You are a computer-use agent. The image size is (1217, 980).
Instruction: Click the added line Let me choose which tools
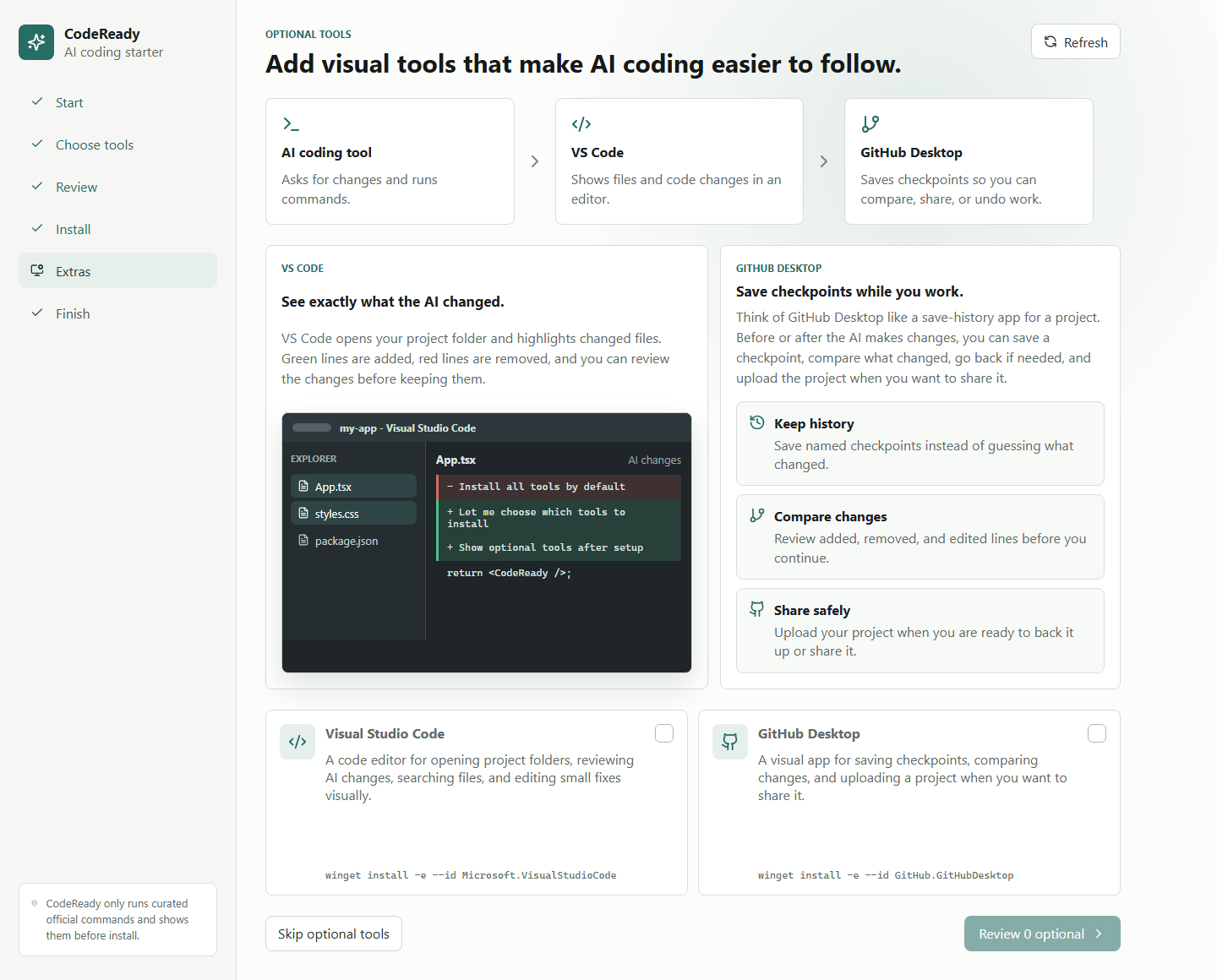(x=559, y=518)
